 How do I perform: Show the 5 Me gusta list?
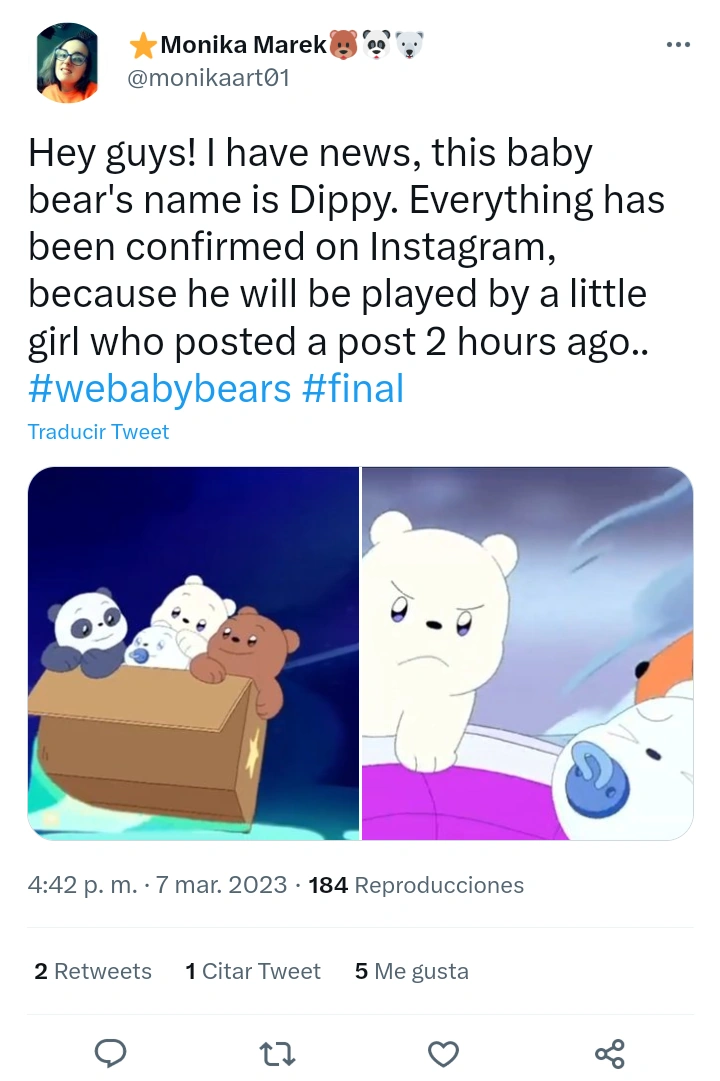(x=411, y=971)
